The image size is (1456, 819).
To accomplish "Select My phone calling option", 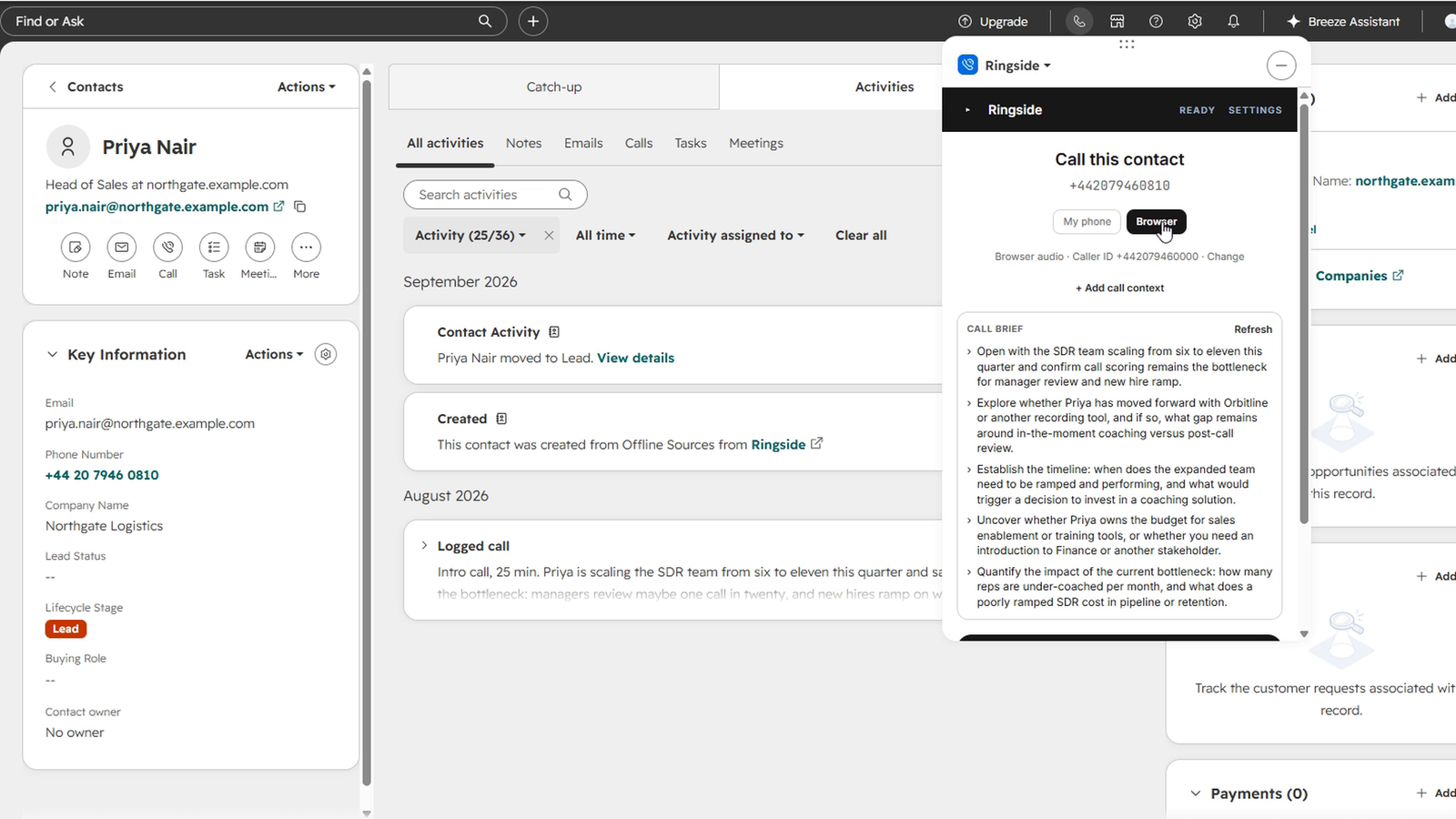I will pos(1087,221).
